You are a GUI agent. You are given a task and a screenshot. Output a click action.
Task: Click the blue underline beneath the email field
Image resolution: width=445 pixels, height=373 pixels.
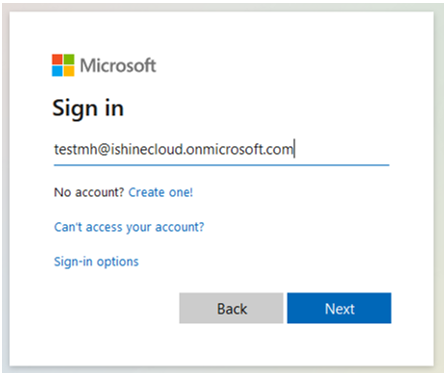[221, 165]
